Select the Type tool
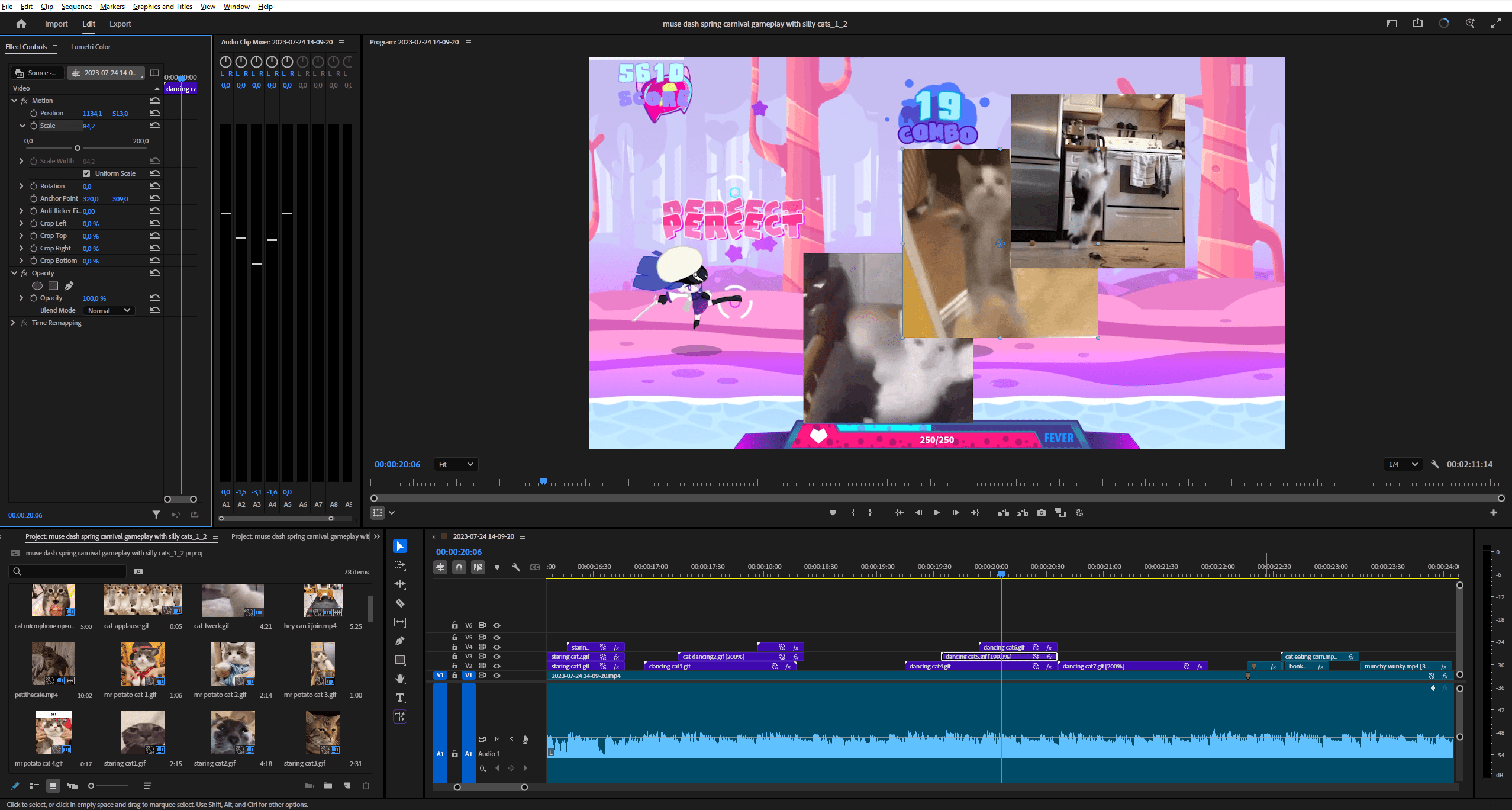Screen dimensions: 1512x810 pyautogui.click(x=400, y=697)
